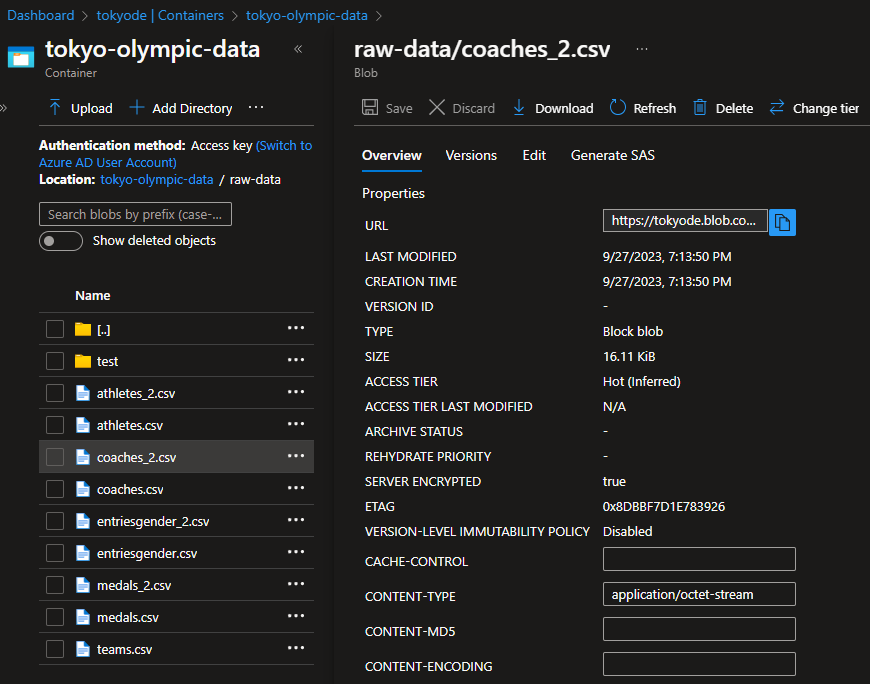
Task: Check the checkbox next to coaches_2.csv
Action: pos(55,456)
